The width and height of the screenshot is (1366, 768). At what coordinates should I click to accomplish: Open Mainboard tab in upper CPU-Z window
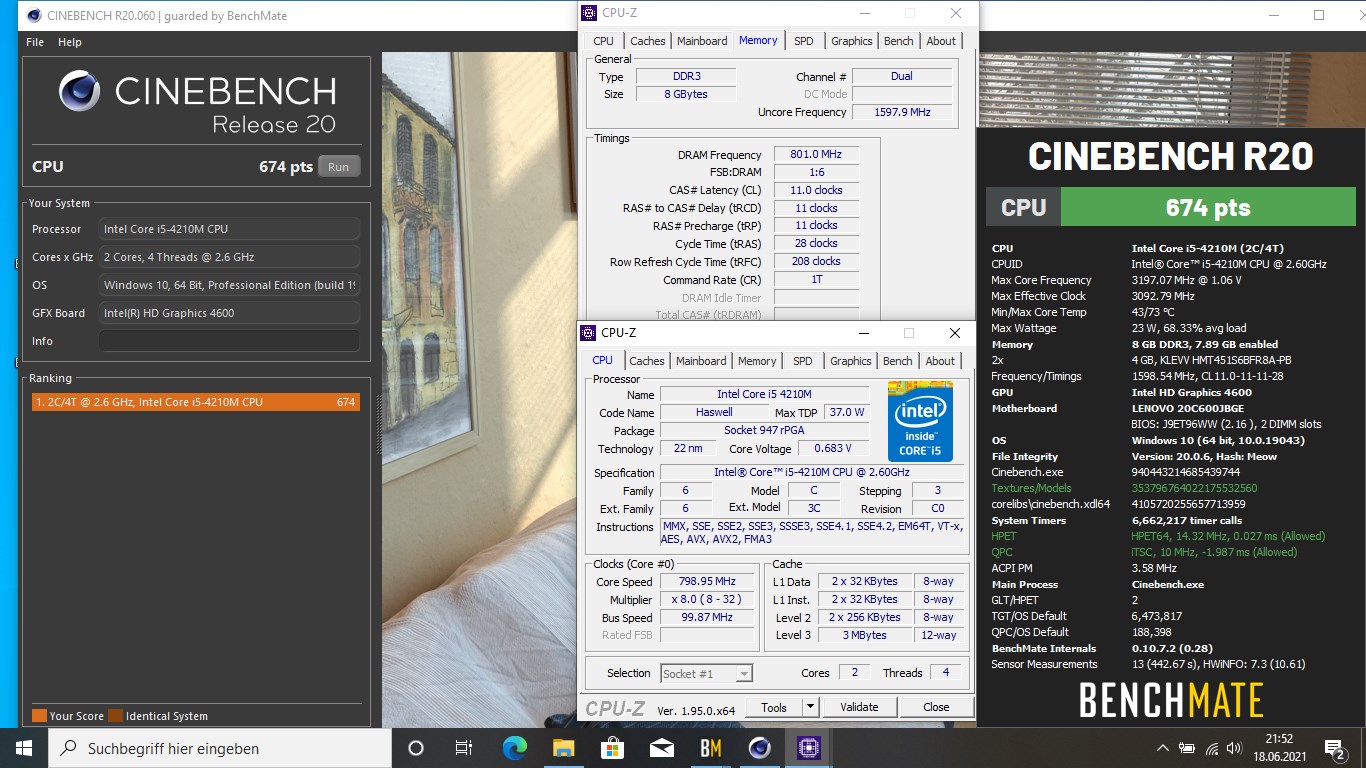[702, 41]
